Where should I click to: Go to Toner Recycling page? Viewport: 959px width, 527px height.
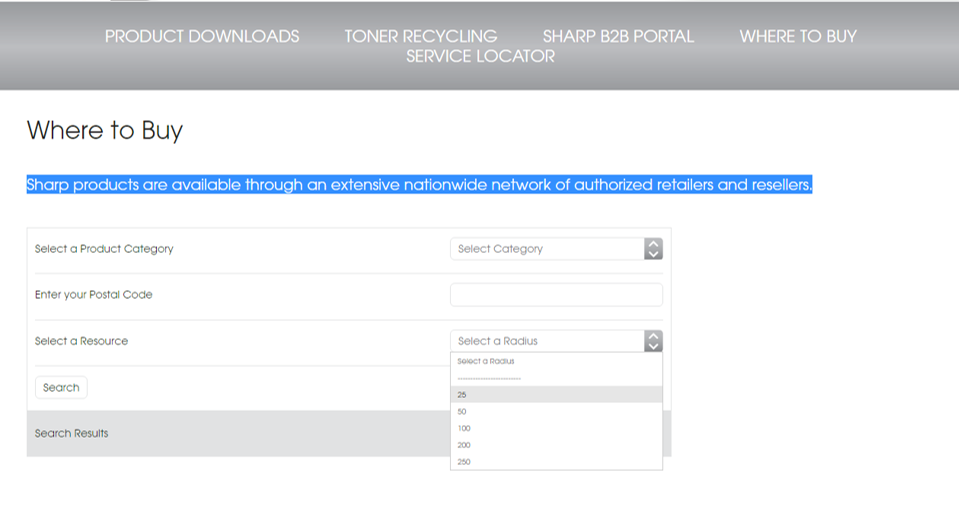click(x=421, y=37)
